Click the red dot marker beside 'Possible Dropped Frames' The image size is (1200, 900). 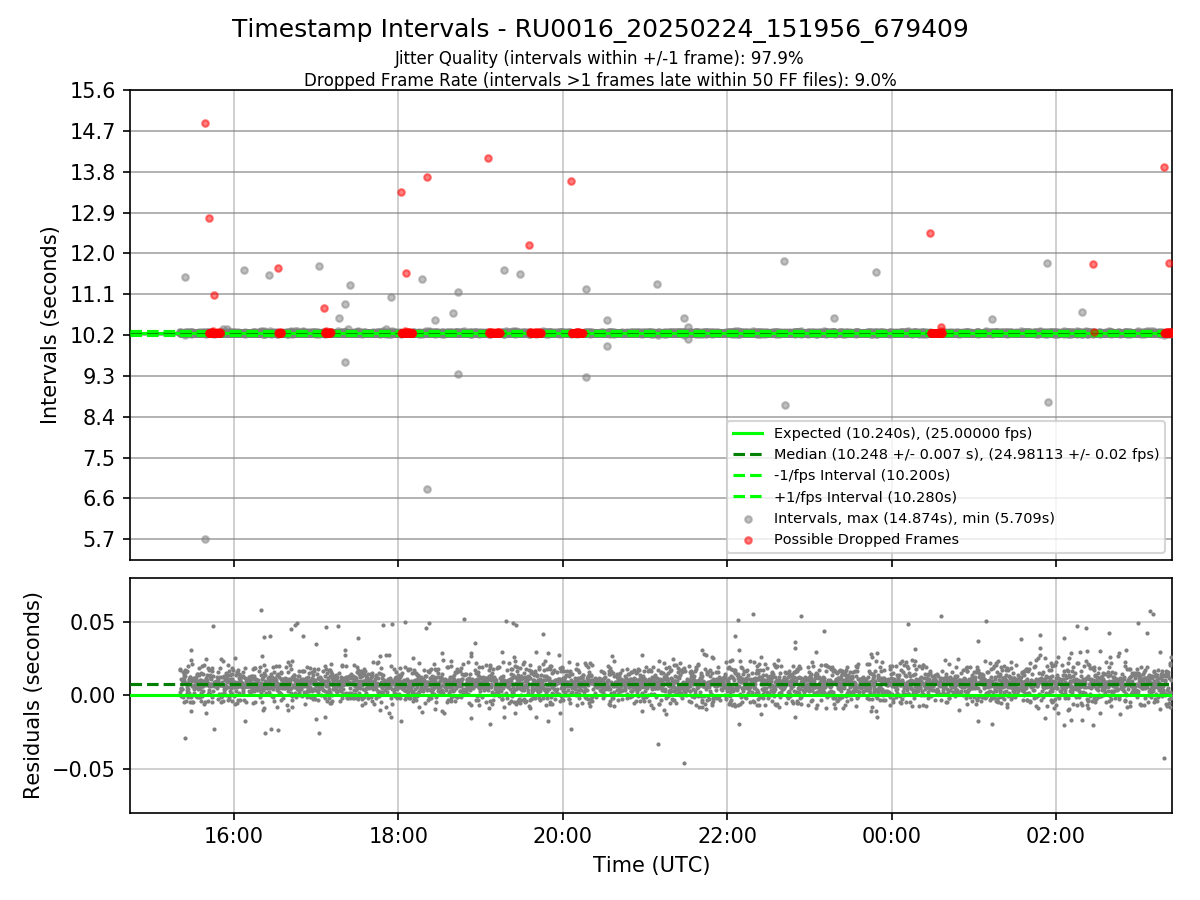(749, 540)
